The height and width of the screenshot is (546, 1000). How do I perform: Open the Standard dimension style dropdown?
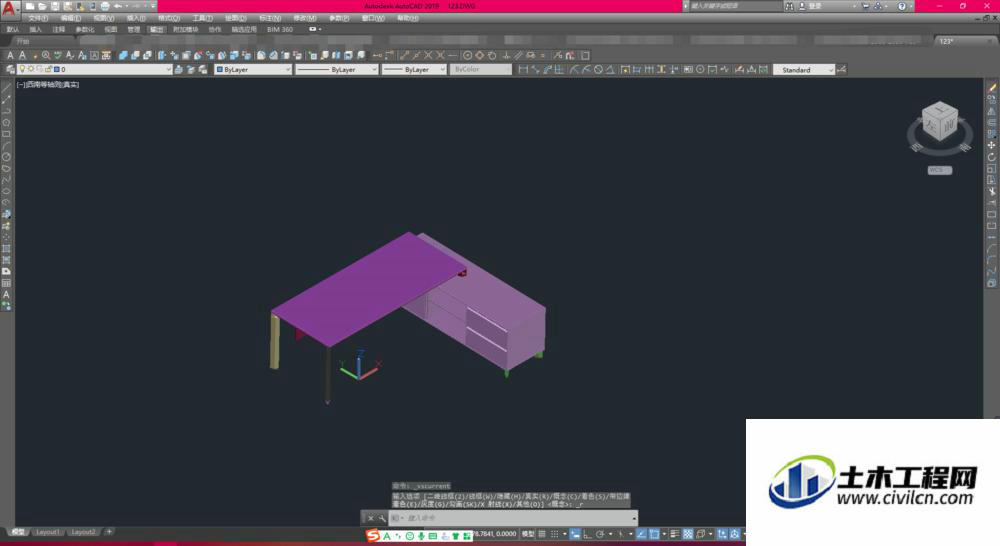pyautogui.click(x=804, y=70)
